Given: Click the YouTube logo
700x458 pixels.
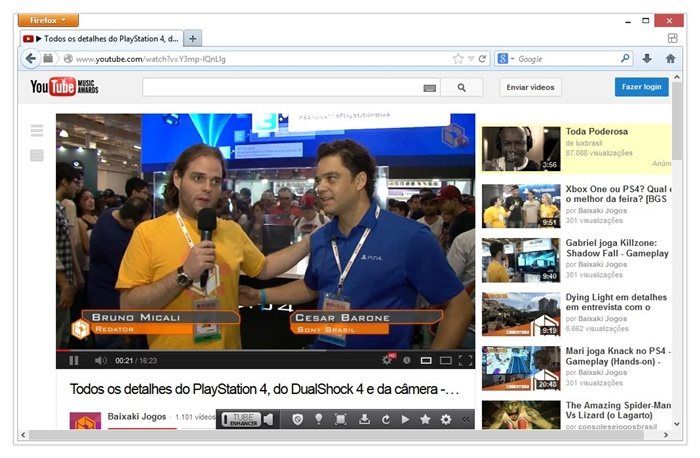Looking at the screenshot, I should (64, 87).
